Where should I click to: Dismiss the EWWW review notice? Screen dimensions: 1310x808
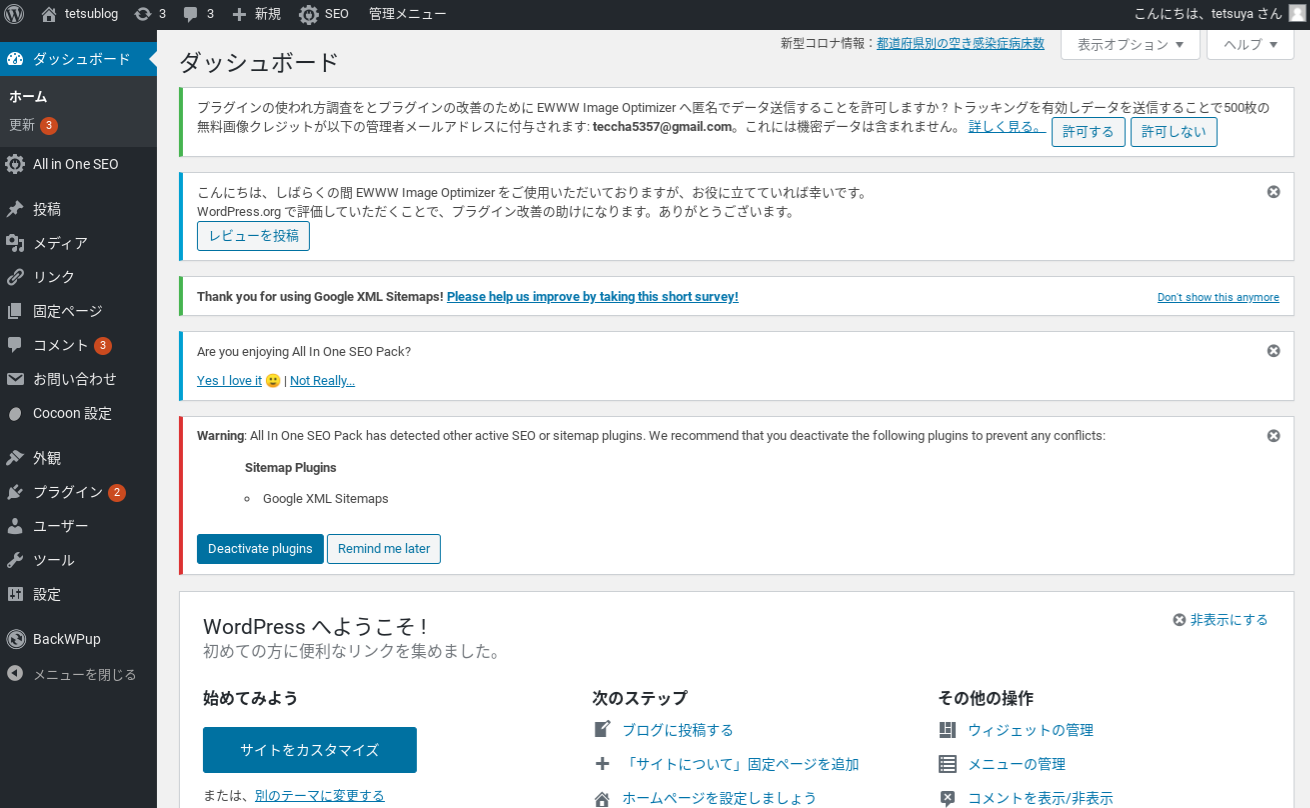tap(1273, 192)
